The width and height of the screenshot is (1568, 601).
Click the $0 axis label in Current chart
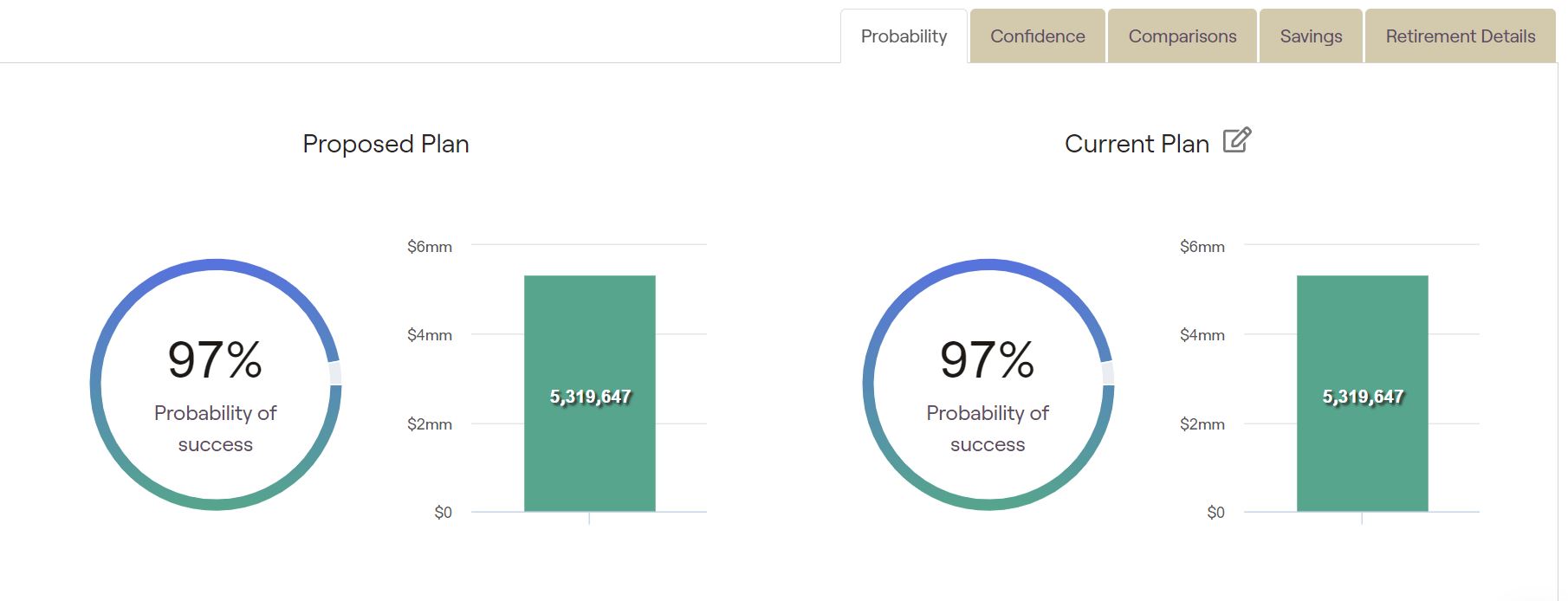(1215, 513)
